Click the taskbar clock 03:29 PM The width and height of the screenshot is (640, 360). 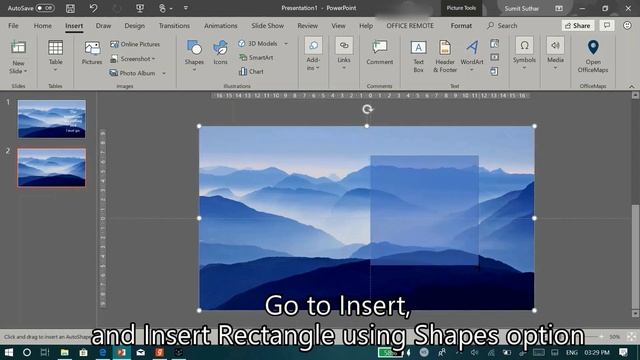pos(597,352)
